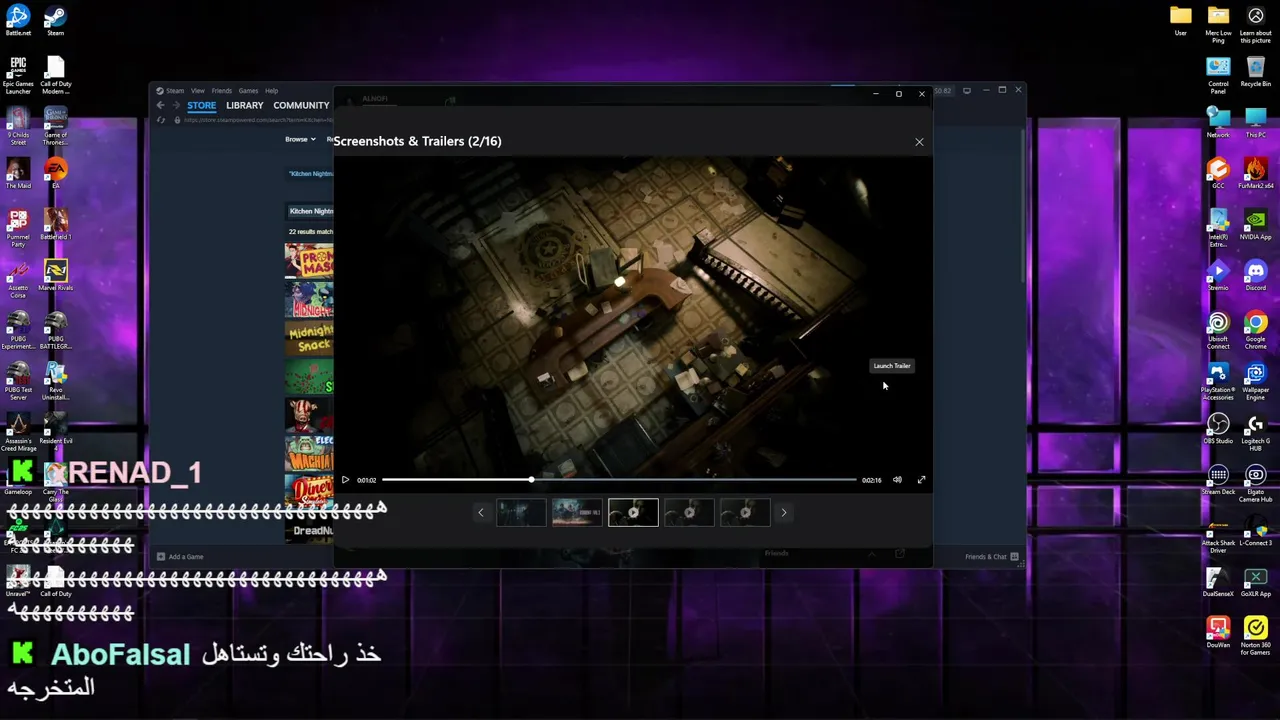Open the Steam desktop shortcut

click(55, 20)
